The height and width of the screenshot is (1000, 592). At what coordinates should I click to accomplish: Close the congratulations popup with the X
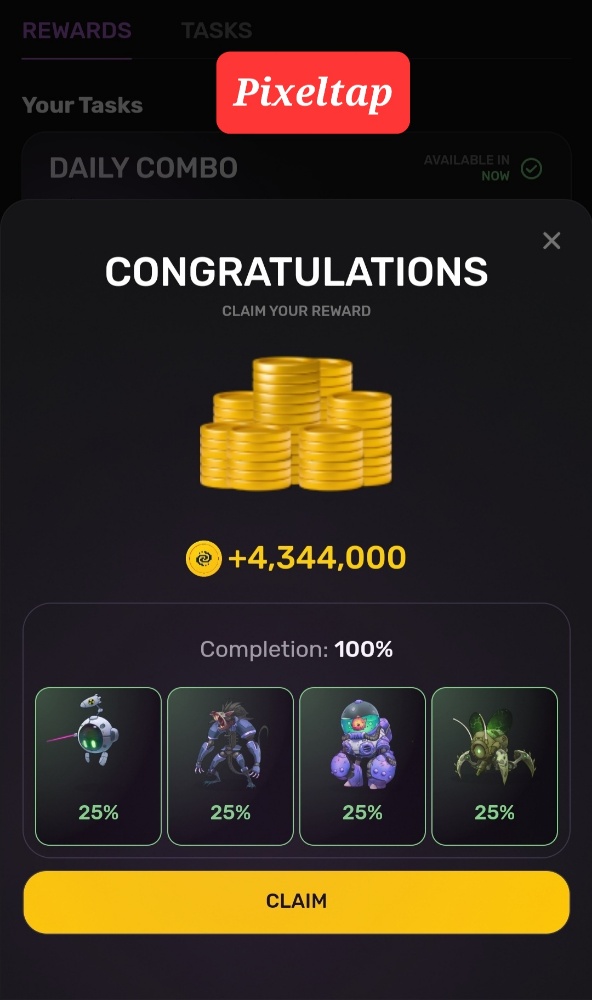pos(551,240)
